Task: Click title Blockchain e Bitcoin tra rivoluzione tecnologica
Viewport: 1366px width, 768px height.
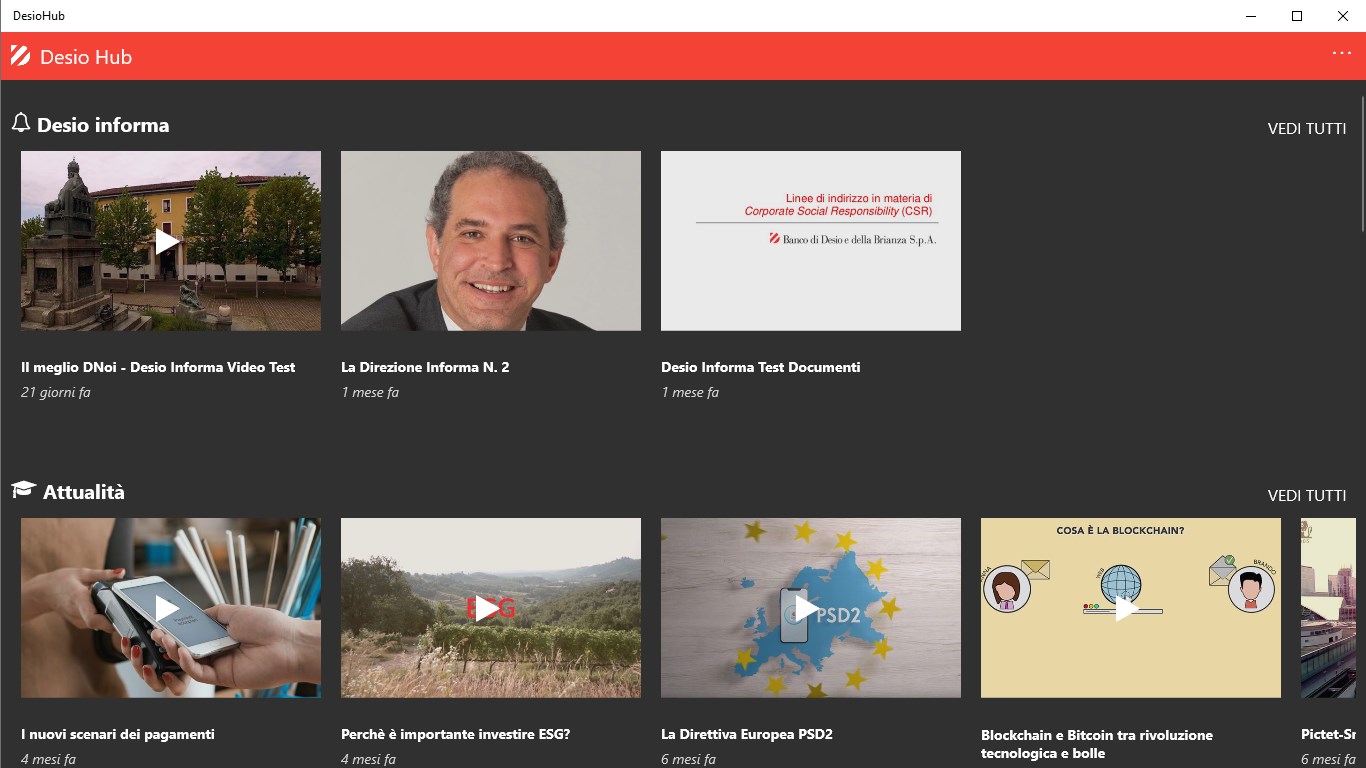Action: point(1097,744)
